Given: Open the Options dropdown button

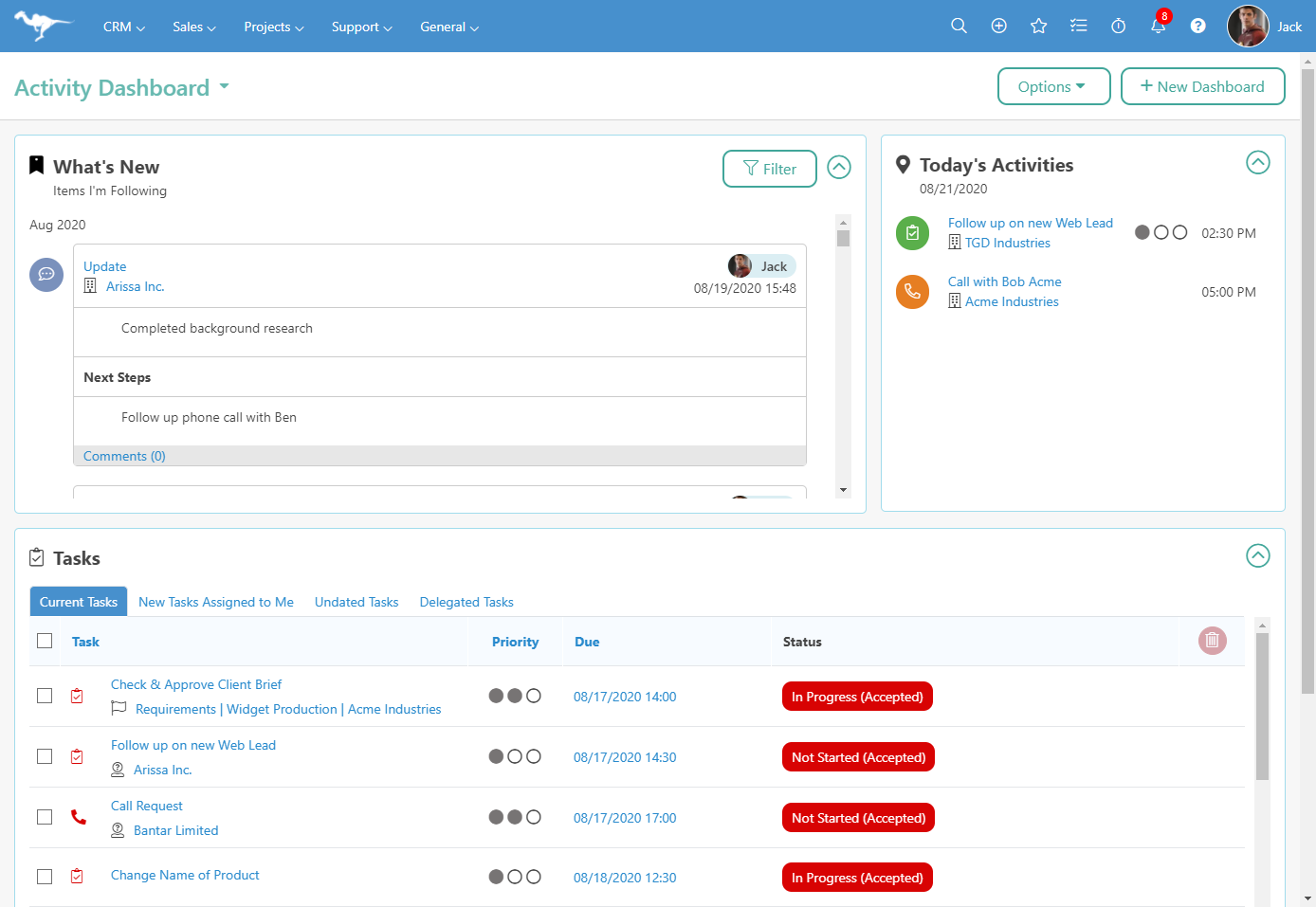Looking at the screenshot, I should [x=1053, y=86].
